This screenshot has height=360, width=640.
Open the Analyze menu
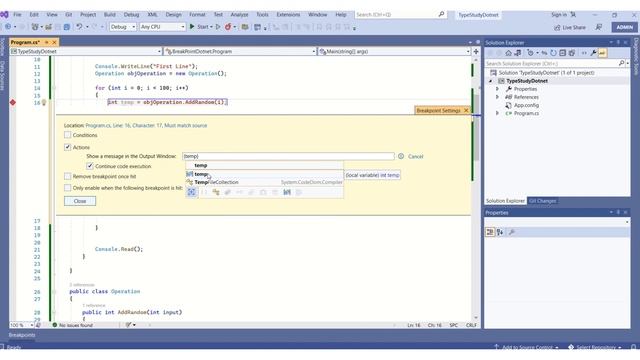coord(240,15)
